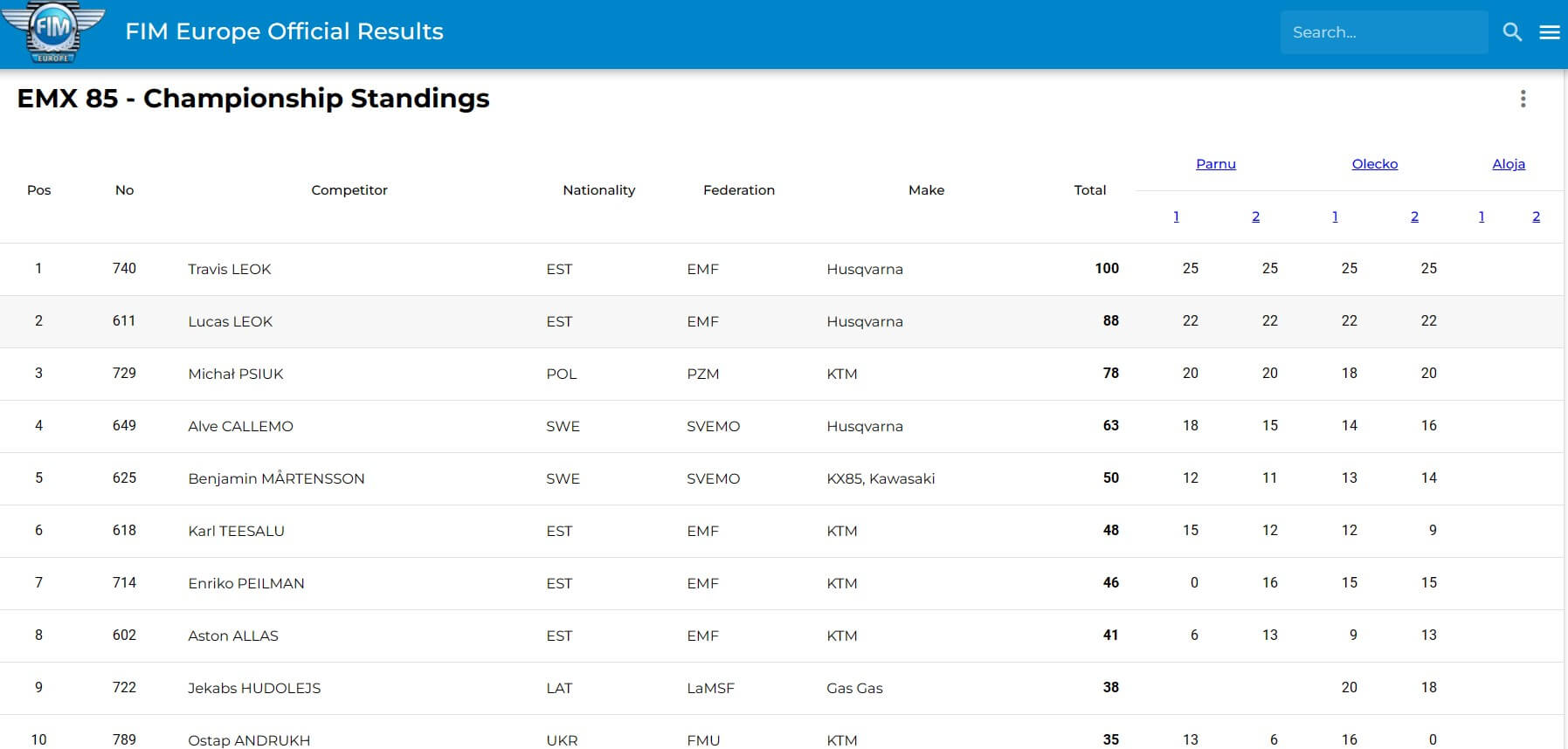Select competitor Alve CALLEMO
Image resolution: width=1568 pixels, height=749 pixels.
tap(240, 426)
